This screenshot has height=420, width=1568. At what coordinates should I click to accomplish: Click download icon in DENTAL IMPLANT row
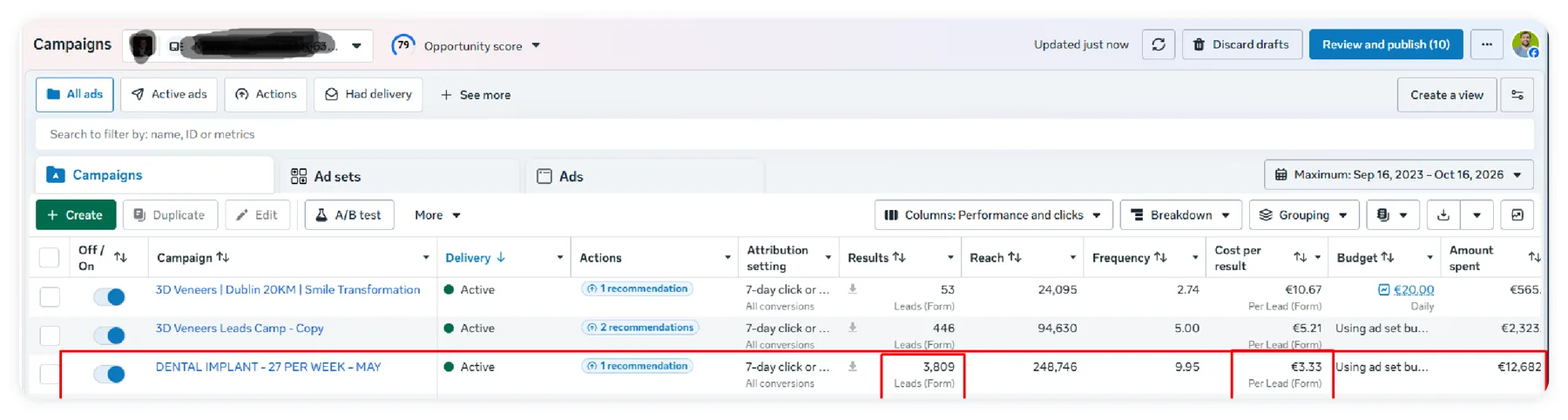point(853,367)
